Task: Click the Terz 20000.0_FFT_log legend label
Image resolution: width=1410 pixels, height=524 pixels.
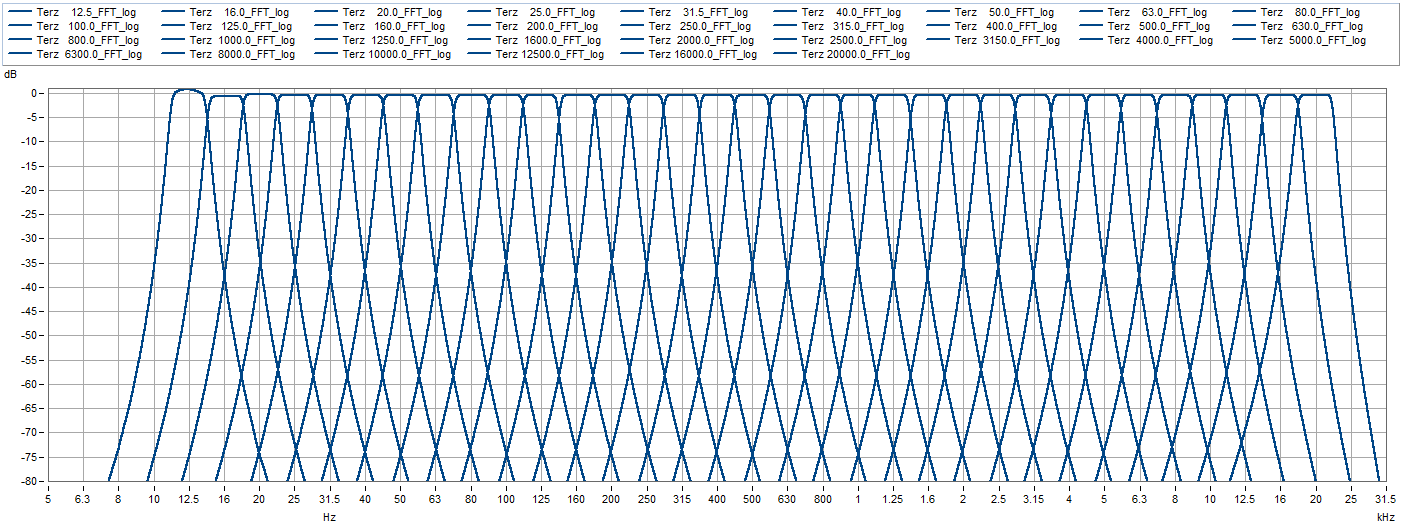Action: [x=856, y=55]
